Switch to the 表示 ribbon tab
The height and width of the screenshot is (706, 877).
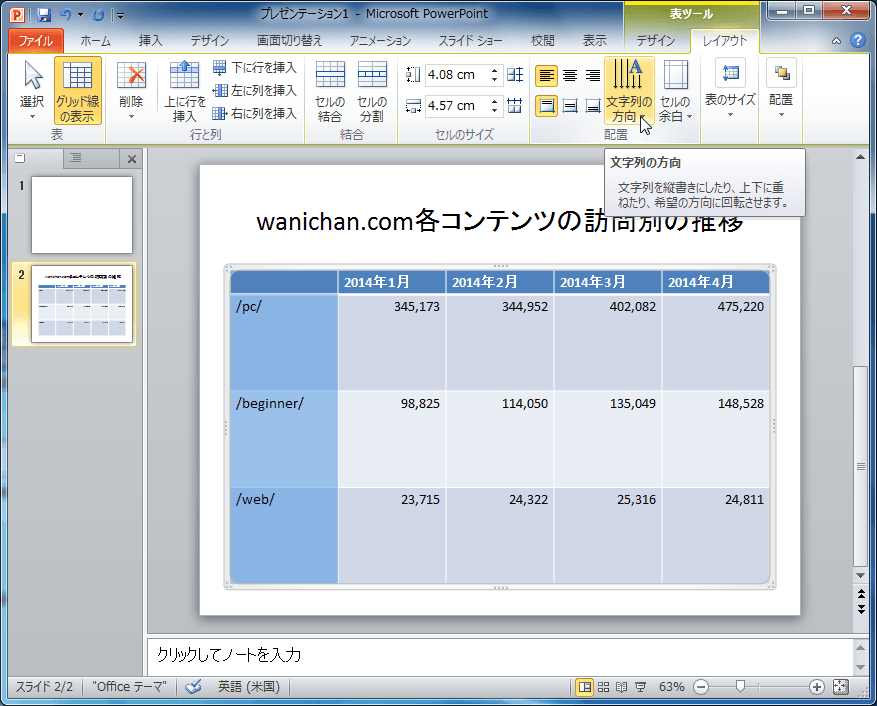(595, 41)
